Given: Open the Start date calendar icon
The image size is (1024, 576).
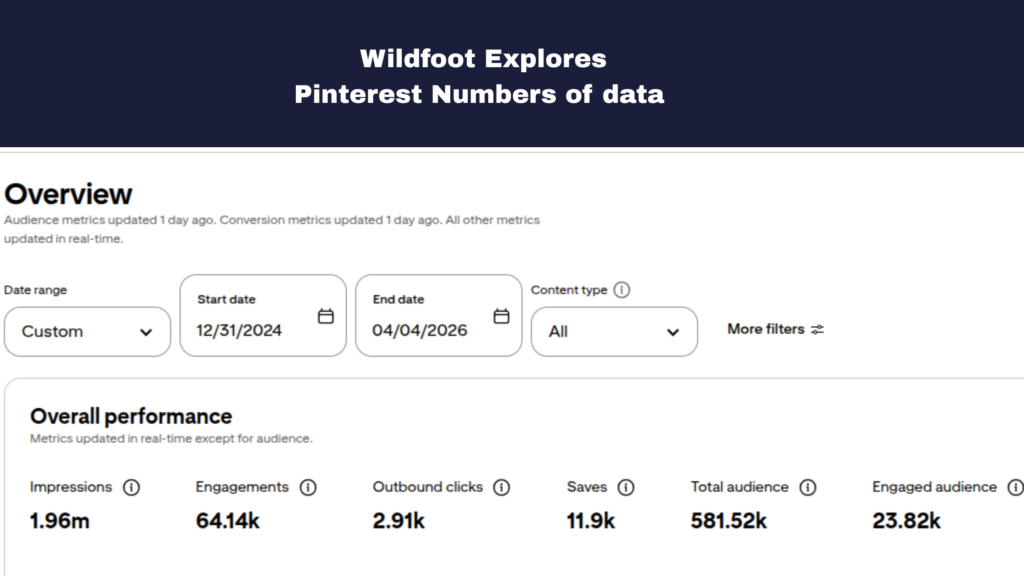Looking at the screenshot, I should tap(326, 316).
